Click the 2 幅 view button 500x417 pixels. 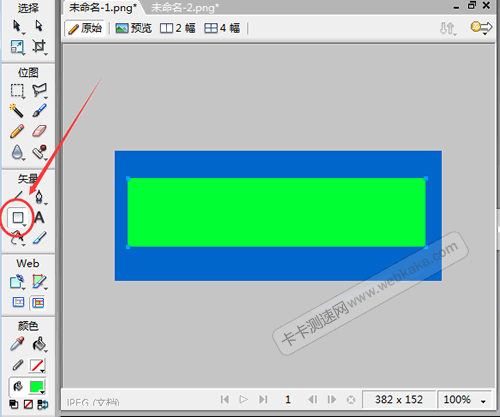[x=177, y=28]
